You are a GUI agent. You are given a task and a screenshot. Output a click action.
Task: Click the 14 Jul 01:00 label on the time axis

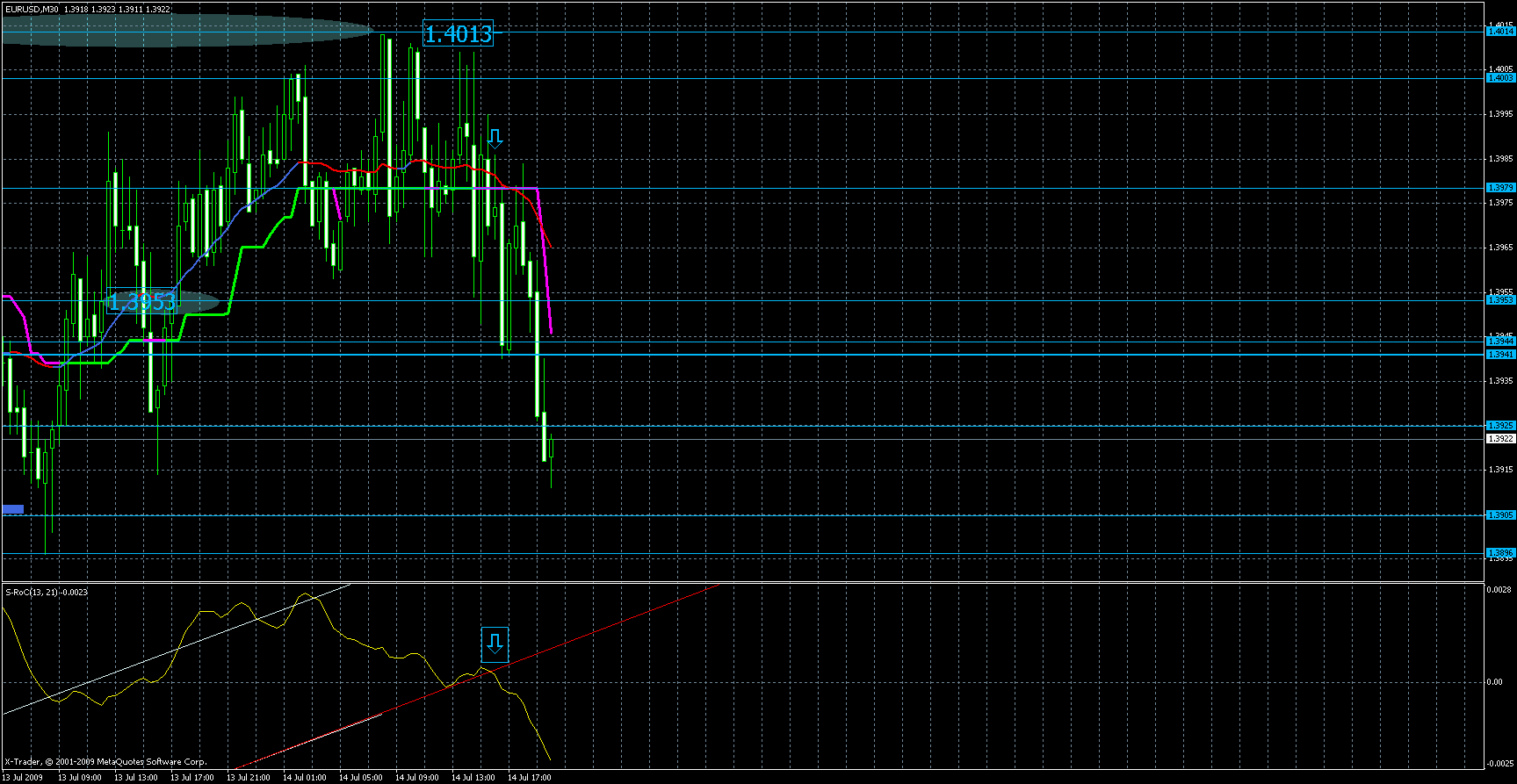coord(304,778)
